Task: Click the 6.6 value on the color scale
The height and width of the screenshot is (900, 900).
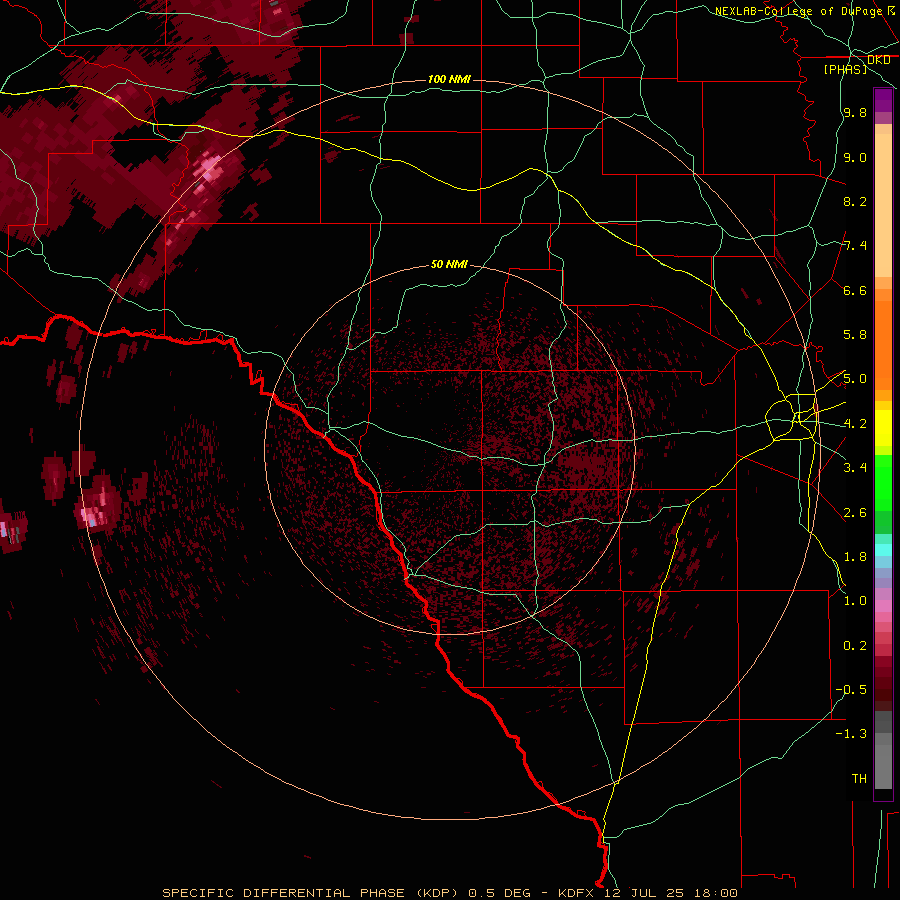Action: 855,290
